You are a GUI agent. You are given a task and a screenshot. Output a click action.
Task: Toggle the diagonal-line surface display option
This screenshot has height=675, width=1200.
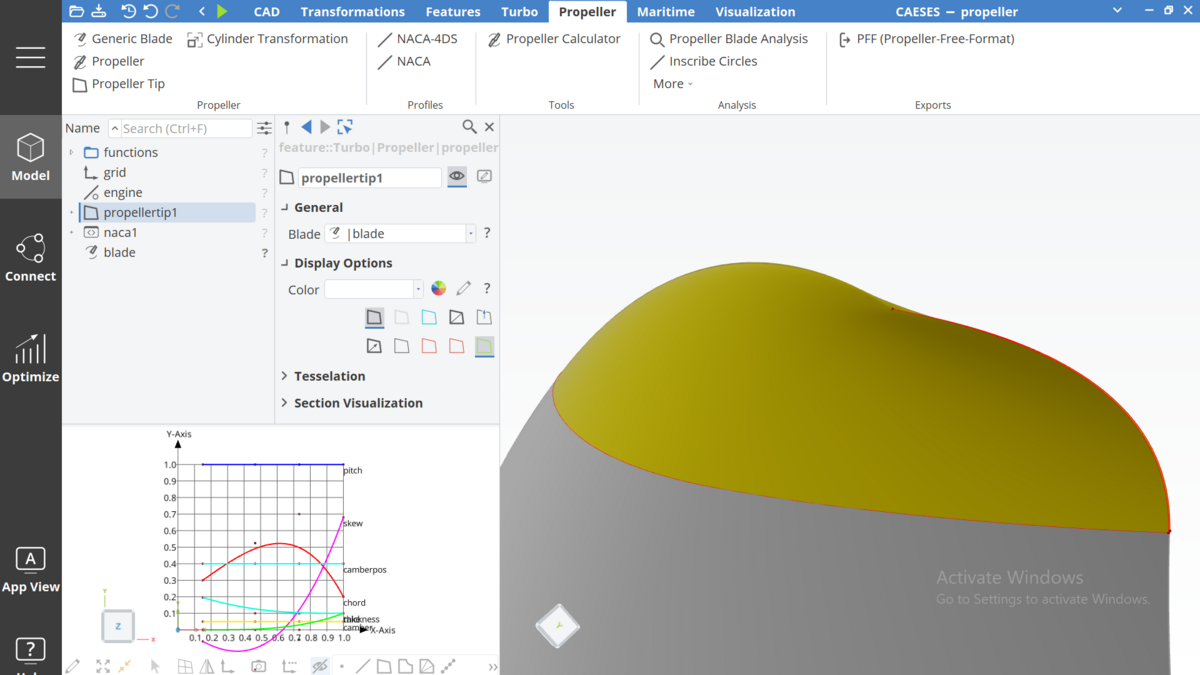457,318
